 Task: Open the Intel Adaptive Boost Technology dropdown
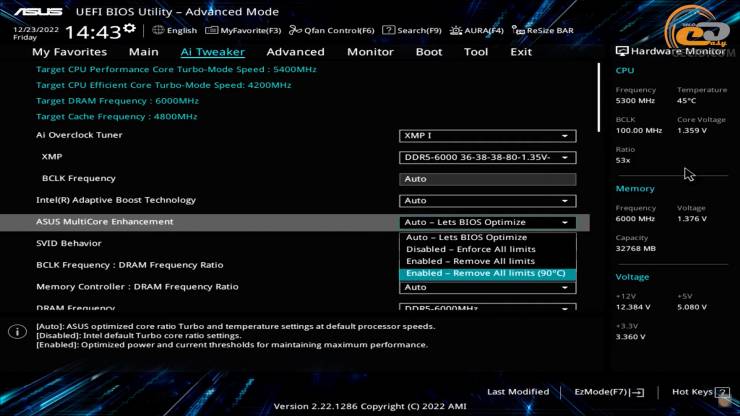click(x=488, y=201)
